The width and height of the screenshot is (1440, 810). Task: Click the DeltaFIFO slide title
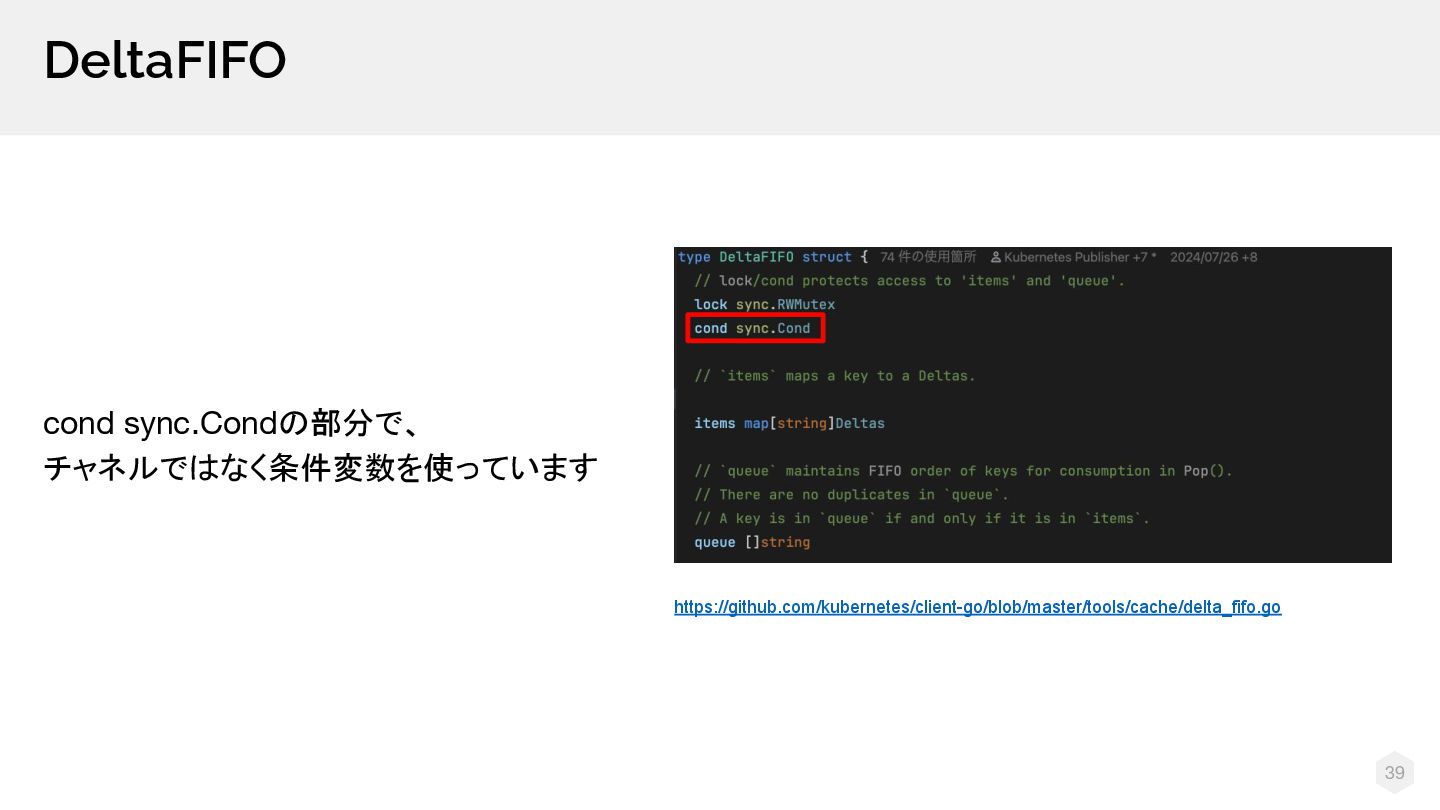click(165, 60)
